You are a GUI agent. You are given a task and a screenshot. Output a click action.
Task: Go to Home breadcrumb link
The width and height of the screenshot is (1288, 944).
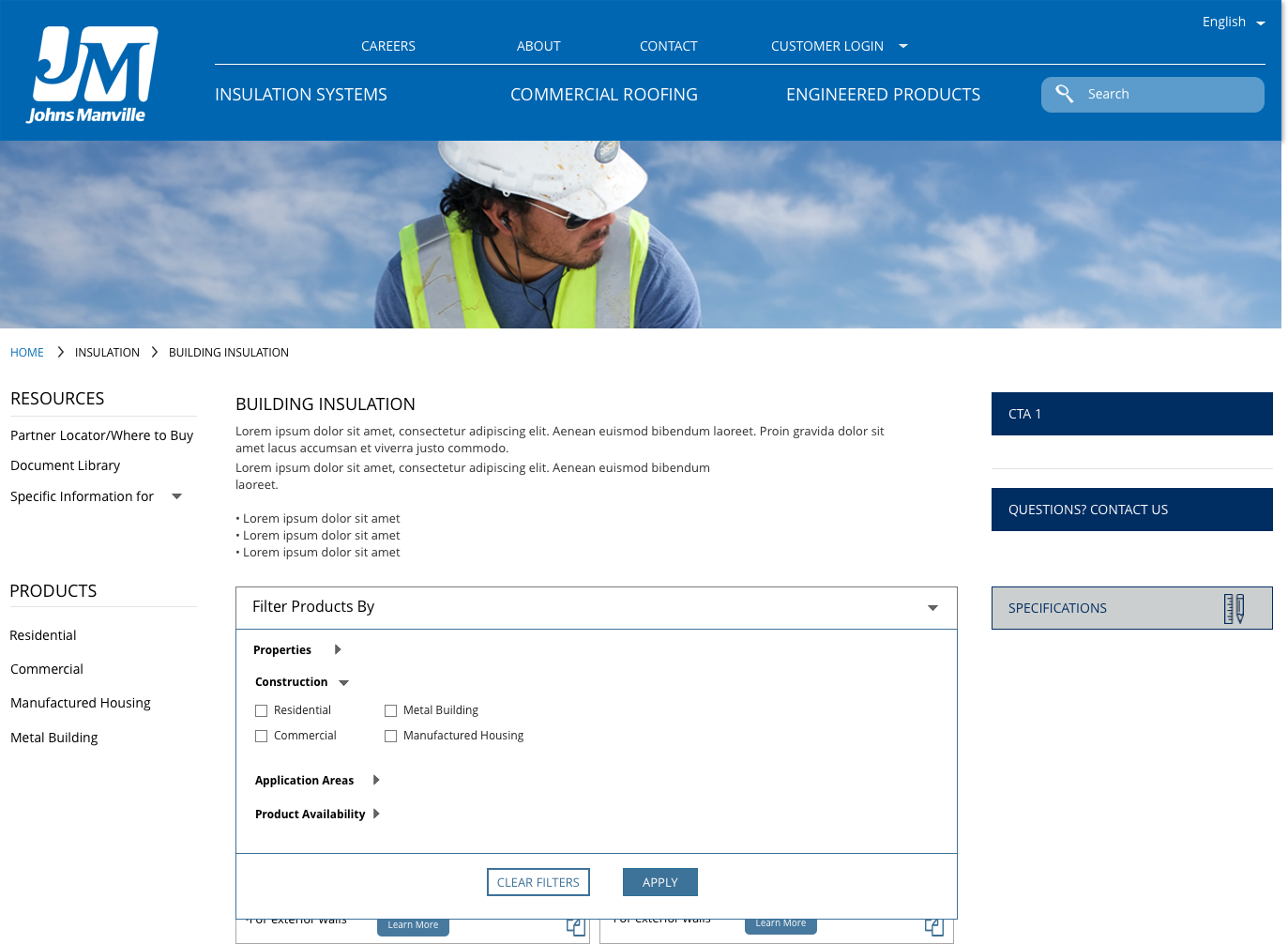point(27,353)
